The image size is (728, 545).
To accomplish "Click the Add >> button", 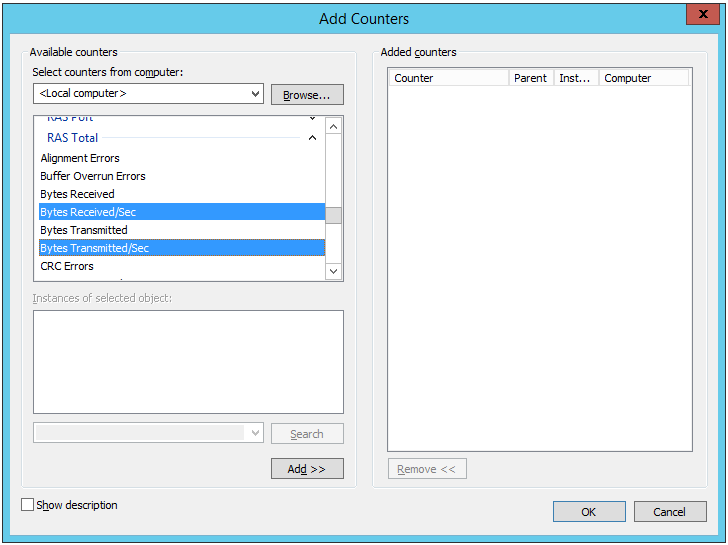I will tap(307, 469).
